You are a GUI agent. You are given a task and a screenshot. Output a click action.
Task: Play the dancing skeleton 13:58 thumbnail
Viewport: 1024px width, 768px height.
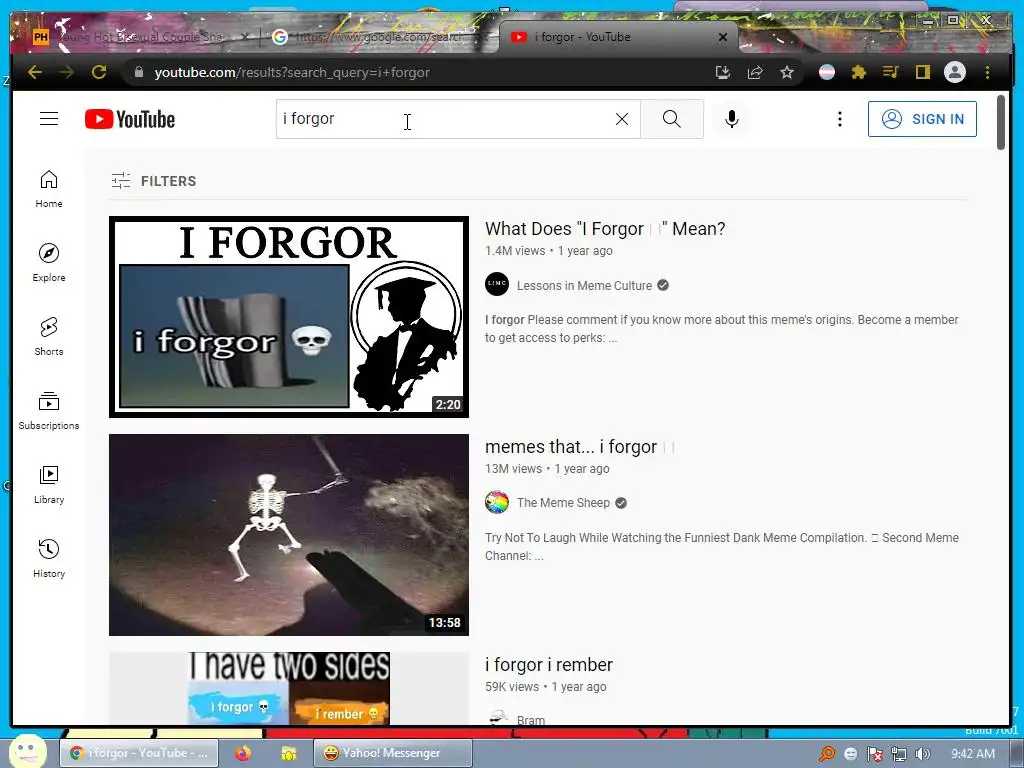pyautogui.click(x=289, y=535)
